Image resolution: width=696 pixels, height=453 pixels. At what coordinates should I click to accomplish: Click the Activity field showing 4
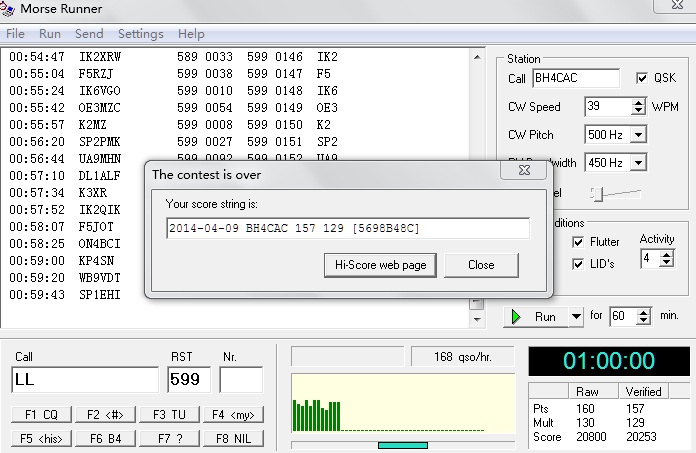tap(650, 259)
